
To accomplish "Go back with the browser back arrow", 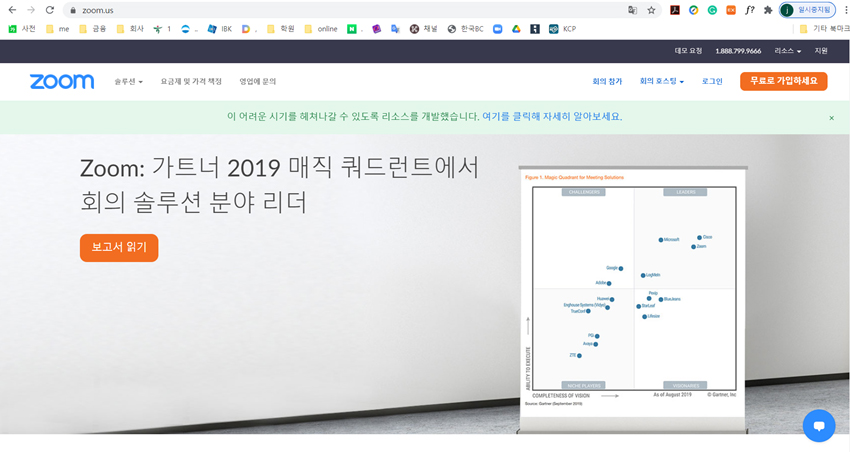I will (12, 10).
